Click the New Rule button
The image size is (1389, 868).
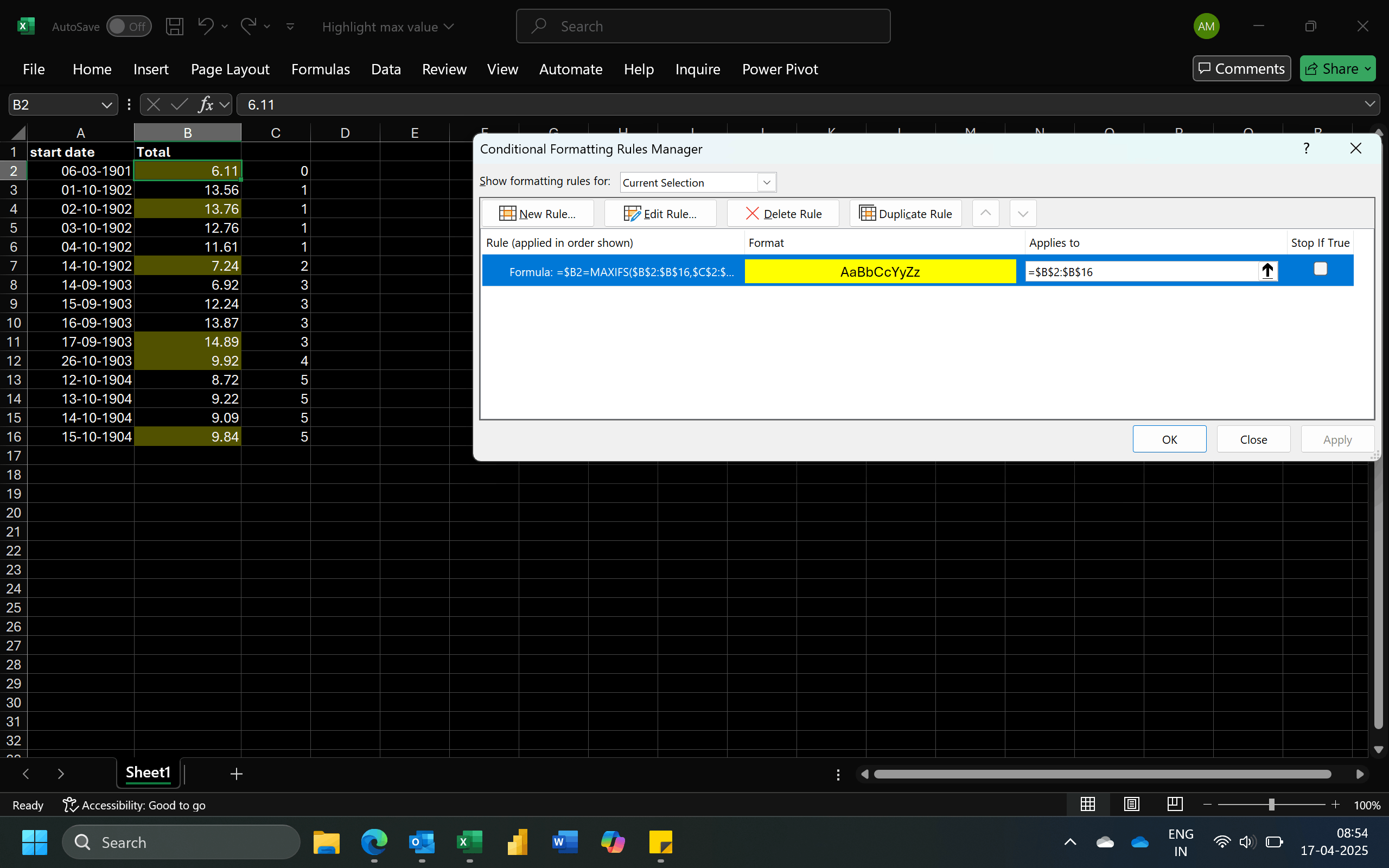coord(538,214)
